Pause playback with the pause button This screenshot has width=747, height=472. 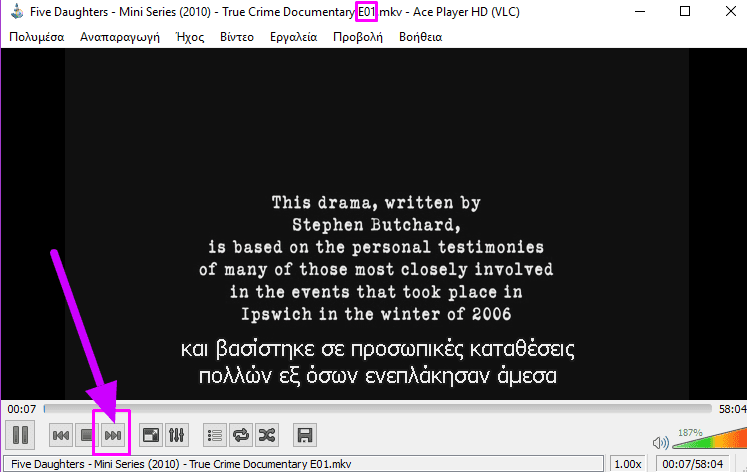(x=20, y=435)
